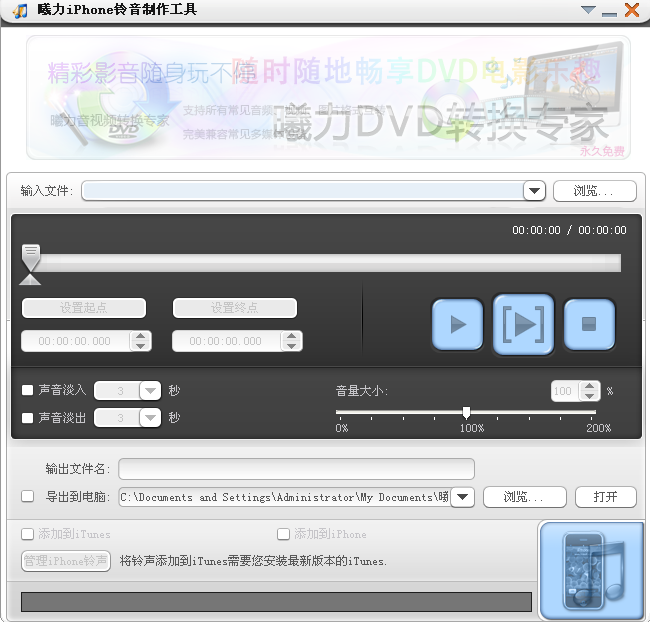Open the fade-in seconds dropdown

click(150, 391)
